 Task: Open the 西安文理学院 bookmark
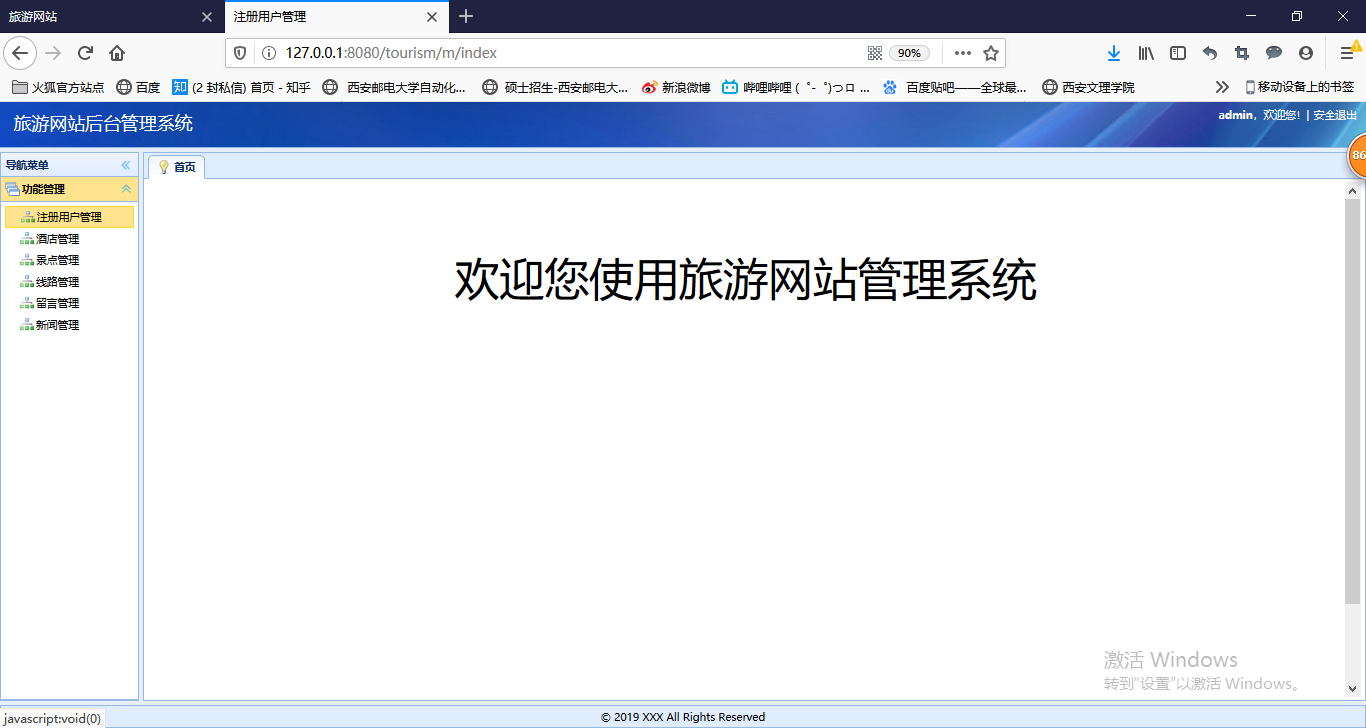click(x=1089, y=87)
